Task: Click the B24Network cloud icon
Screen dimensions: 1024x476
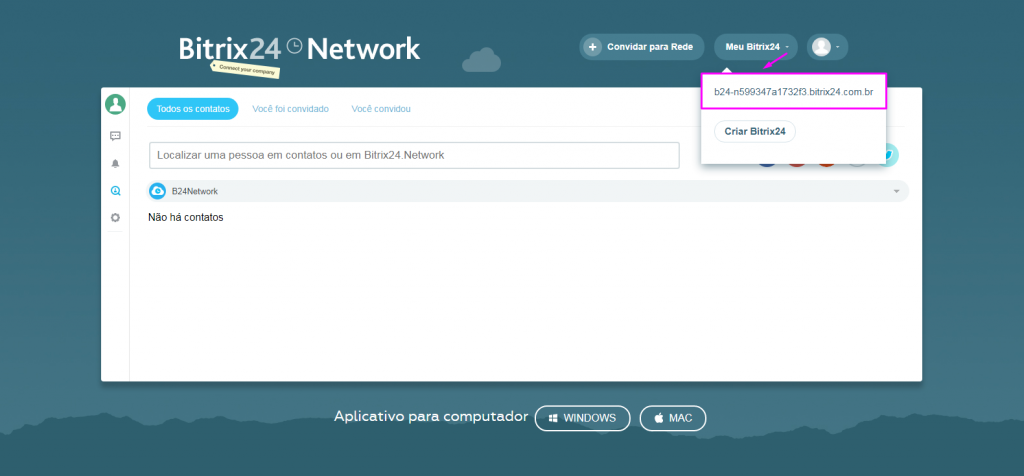Action: pos(157,191)
